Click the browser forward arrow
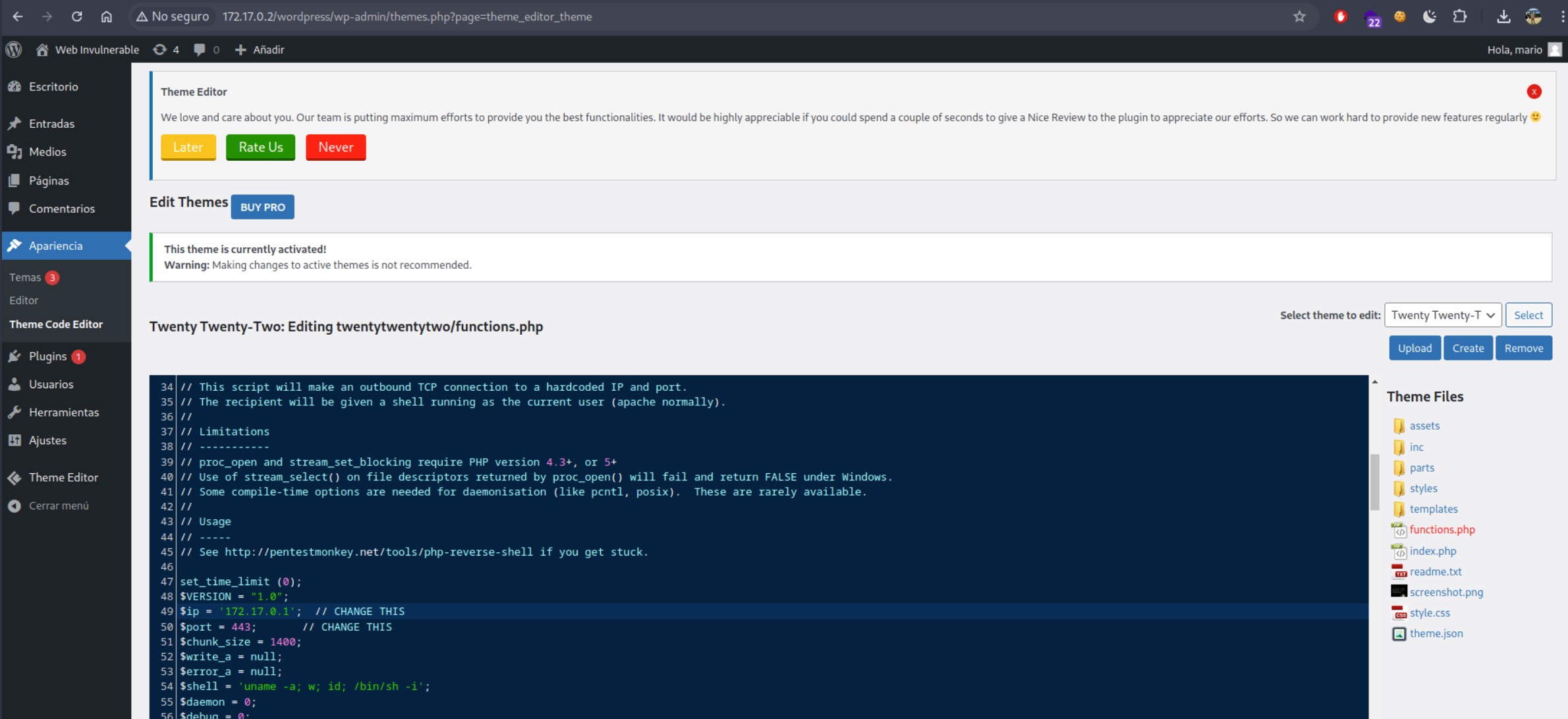 tap(47, 16)
